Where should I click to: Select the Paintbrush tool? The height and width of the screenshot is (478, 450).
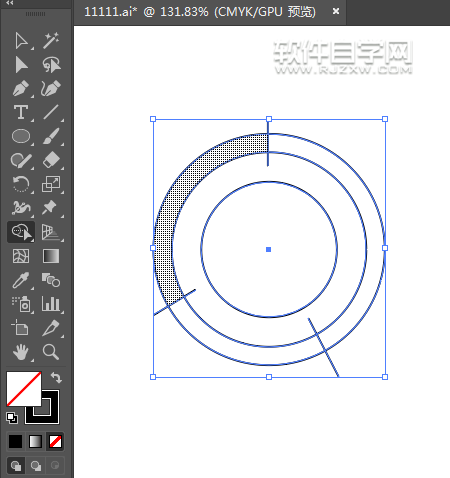coord(51,136)
